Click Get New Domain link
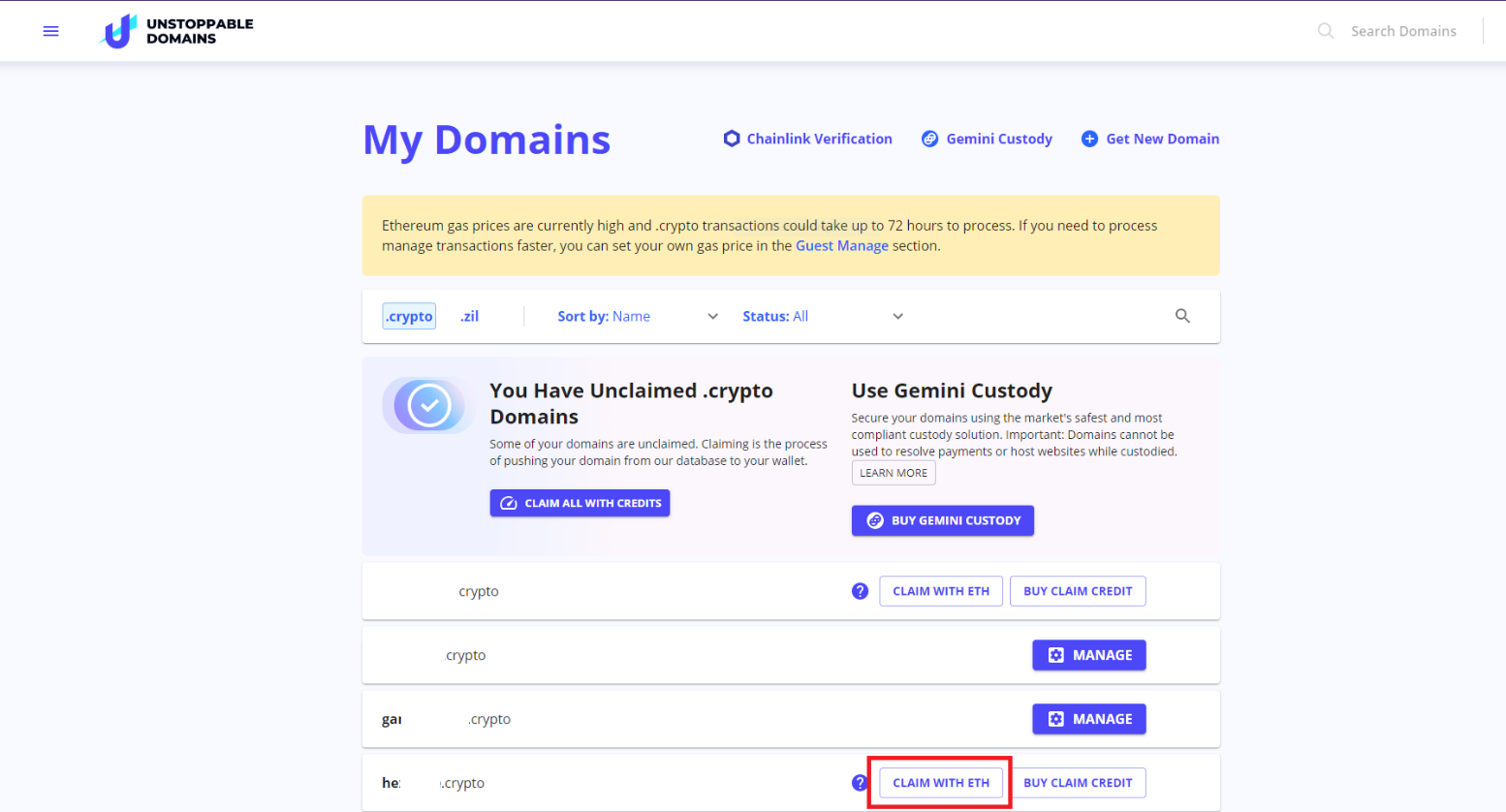Viewport: 1506px width, 812px height. pos(1150,139)
